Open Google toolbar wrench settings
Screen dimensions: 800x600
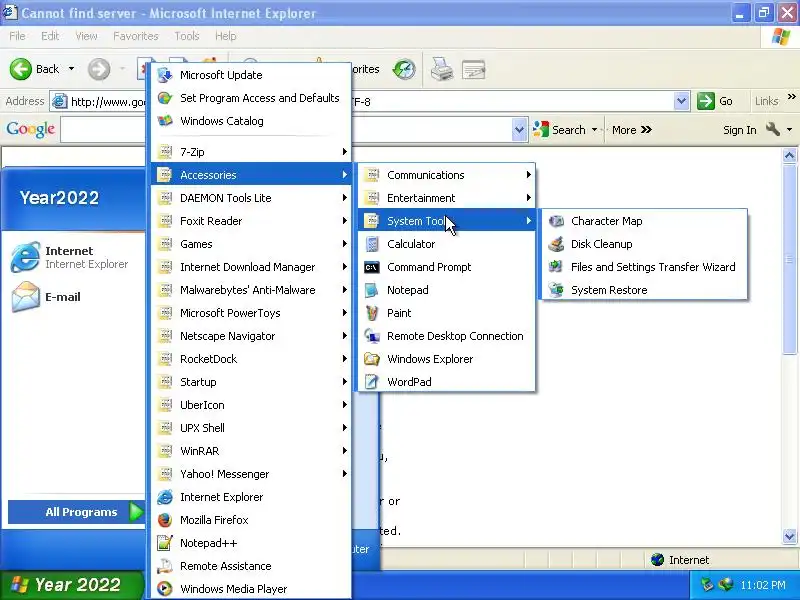(x=773, y=130)
